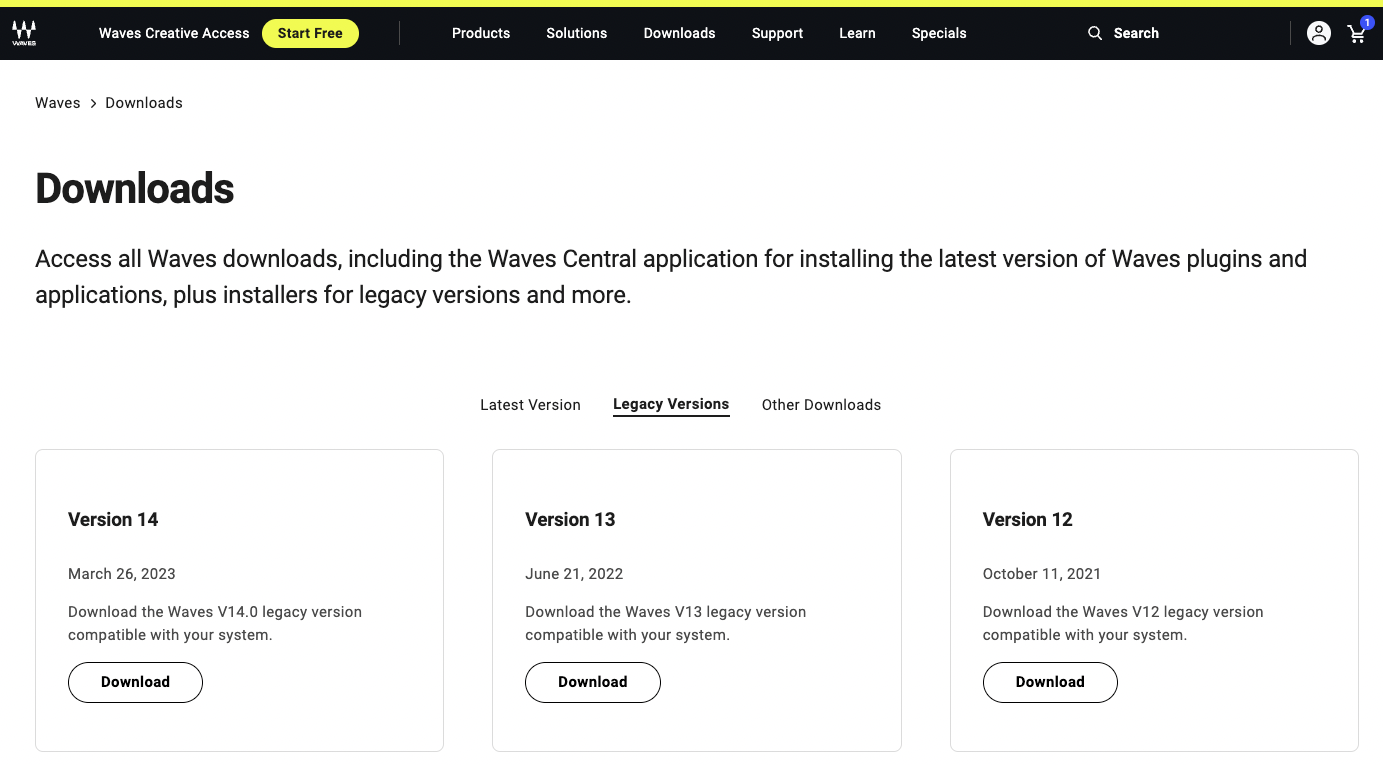Image resolution: width=1383 pixels, height=765 pixels.
Task: Click the Version 12 heading
Action: point(1027,519)
